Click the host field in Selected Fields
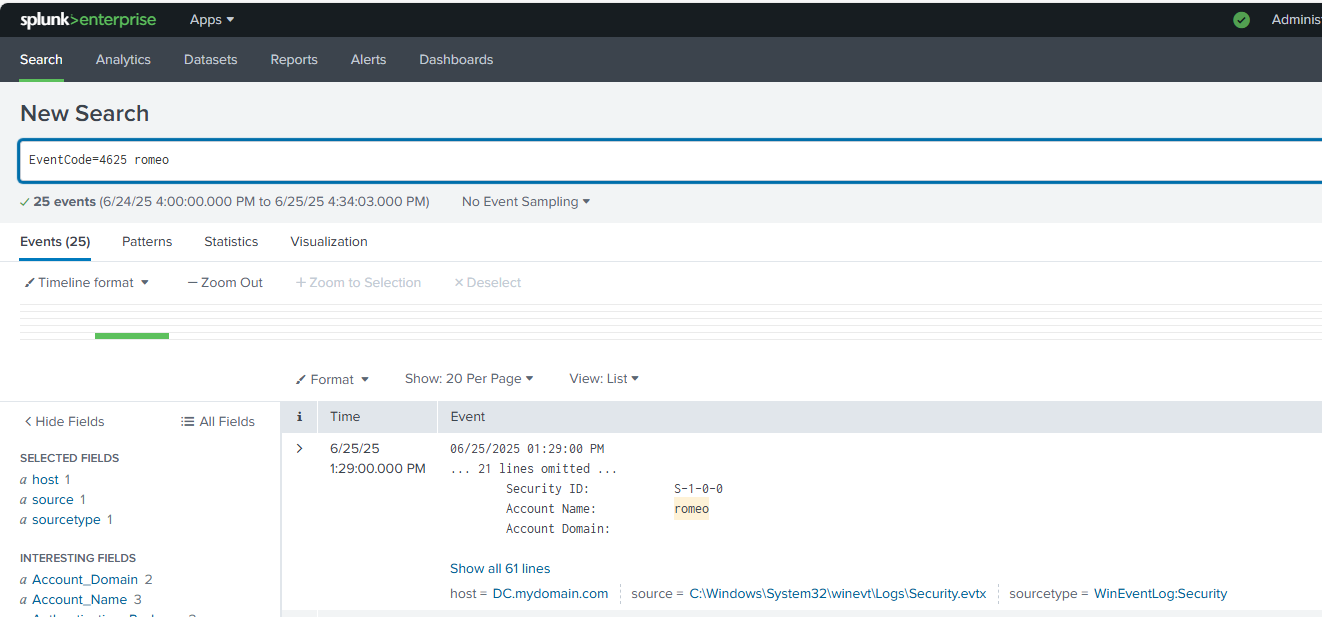The height and width of the screenshot is (617, 1322). (45, 480)
